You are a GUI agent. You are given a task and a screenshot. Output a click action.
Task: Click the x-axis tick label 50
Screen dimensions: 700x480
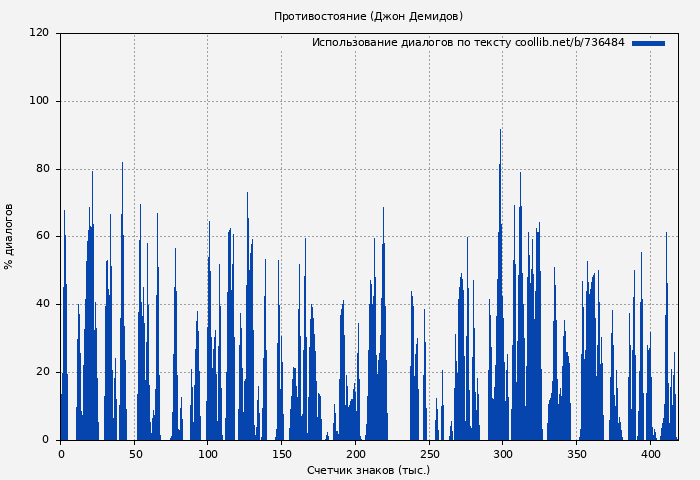pyautogui.click(x=134, y=454)
